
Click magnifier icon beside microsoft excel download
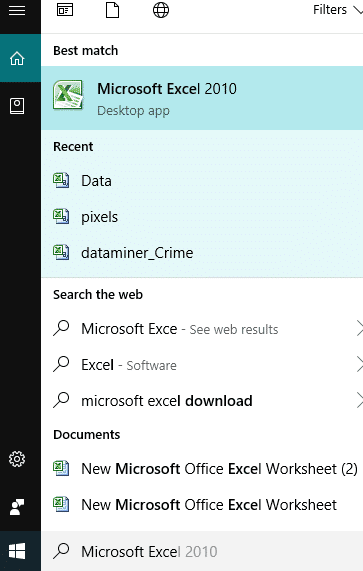pos(61,400)
